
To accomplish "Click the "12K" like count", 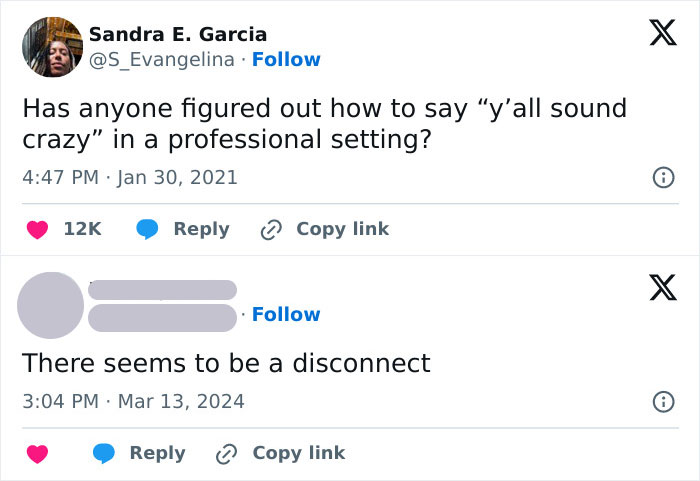I will coord(82,229).
